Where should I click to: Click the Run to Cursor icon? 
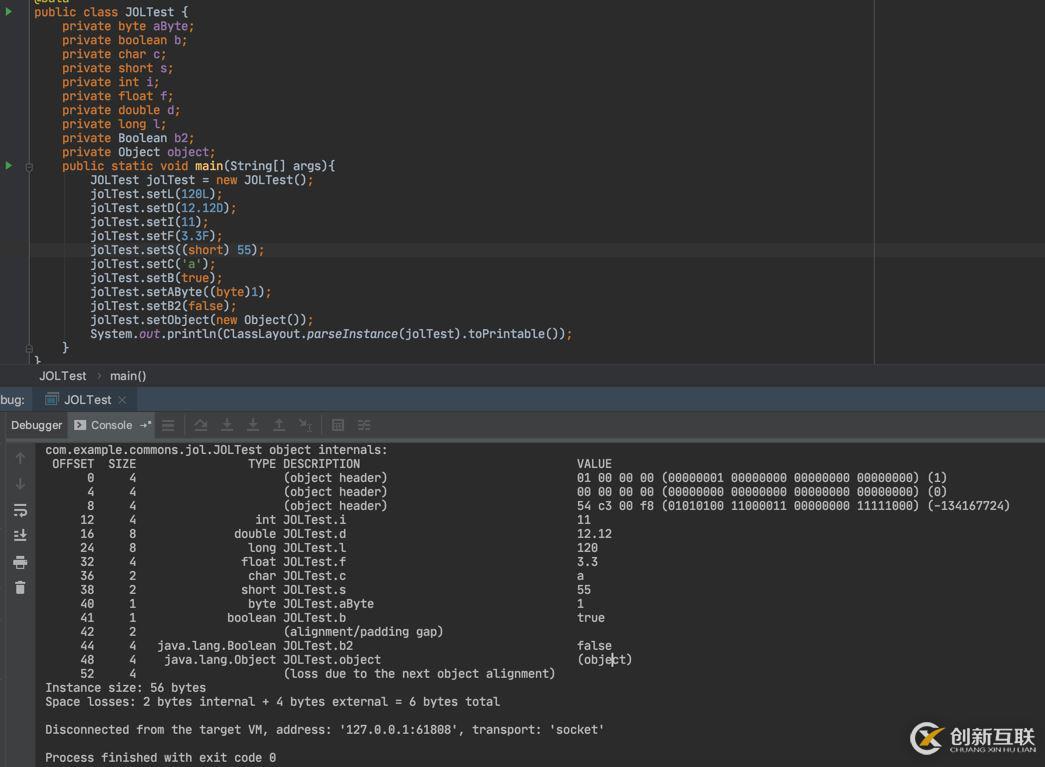305,425
